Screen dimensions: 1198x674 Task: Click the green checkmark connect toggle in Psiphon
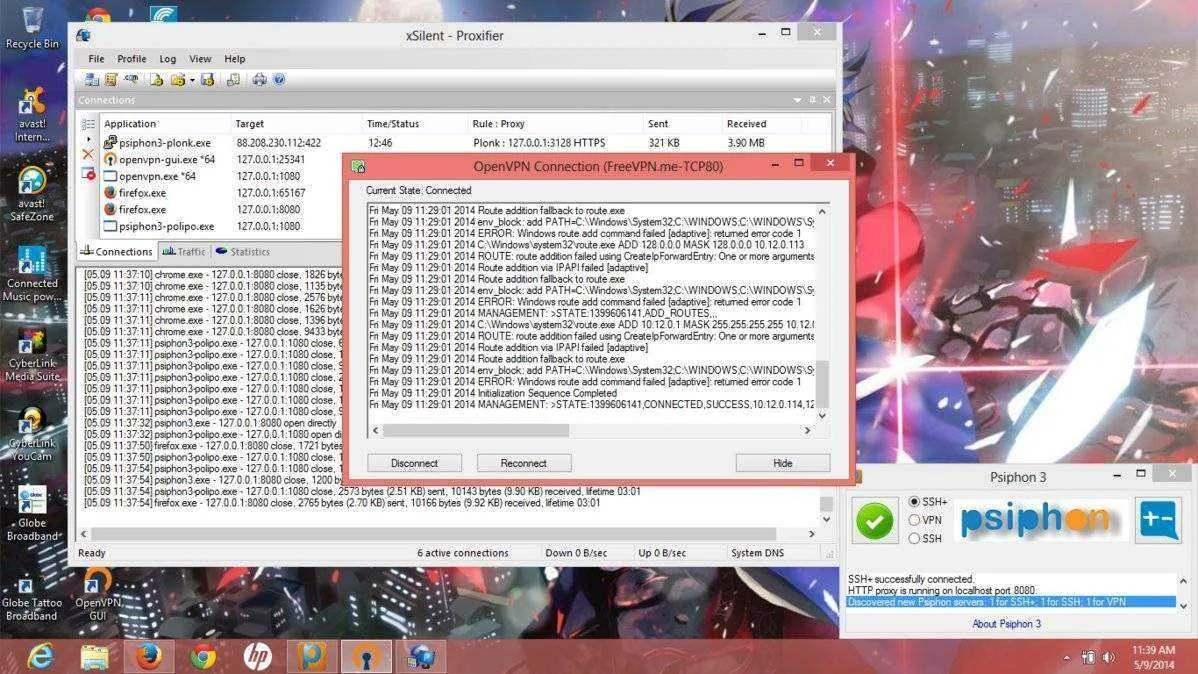coord(874,520)
